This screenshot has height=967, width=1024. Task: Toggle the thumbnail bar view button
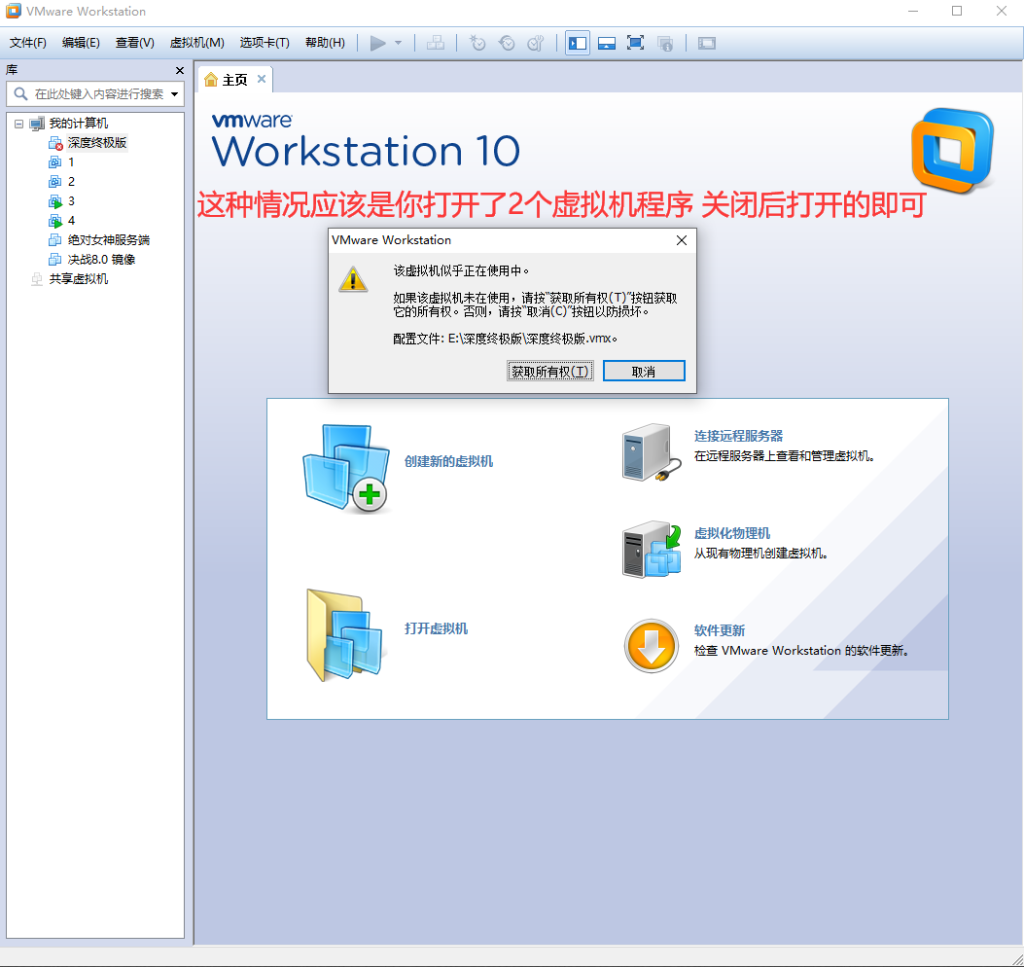click(x=607, y=43)
